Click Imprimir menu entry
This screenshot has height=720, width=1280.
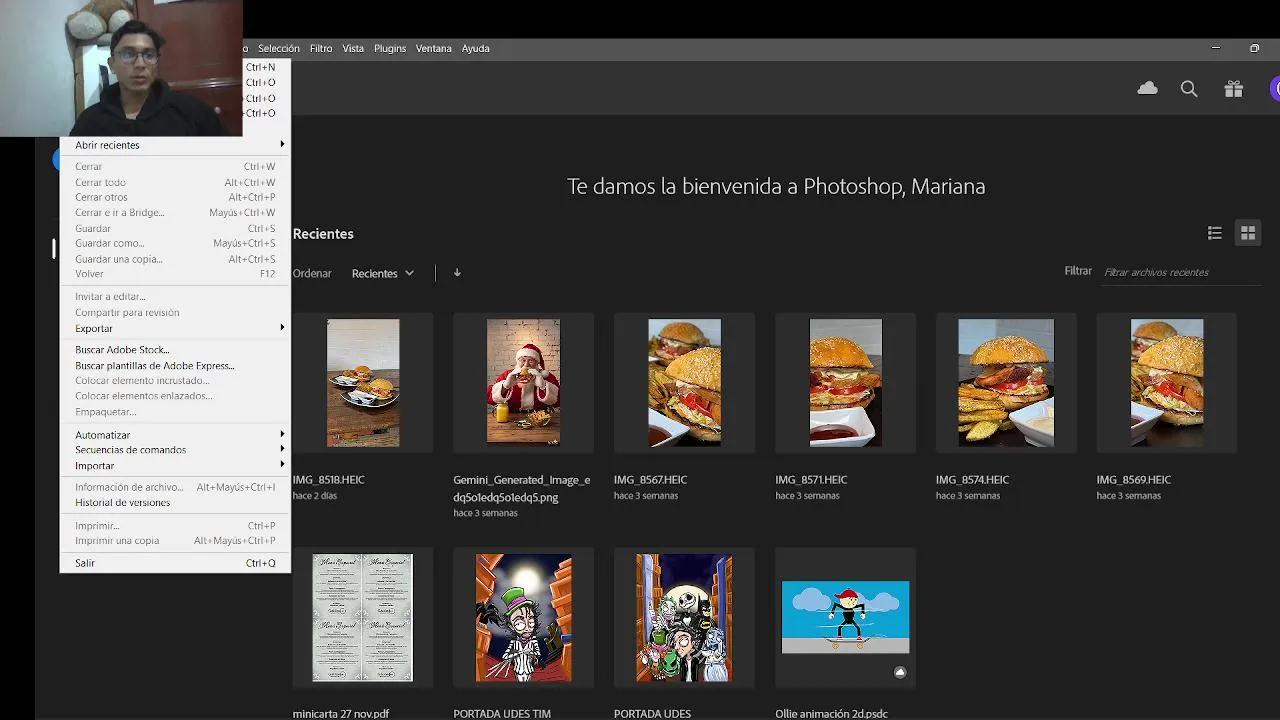pyautogui.click(x=175, y=526)
